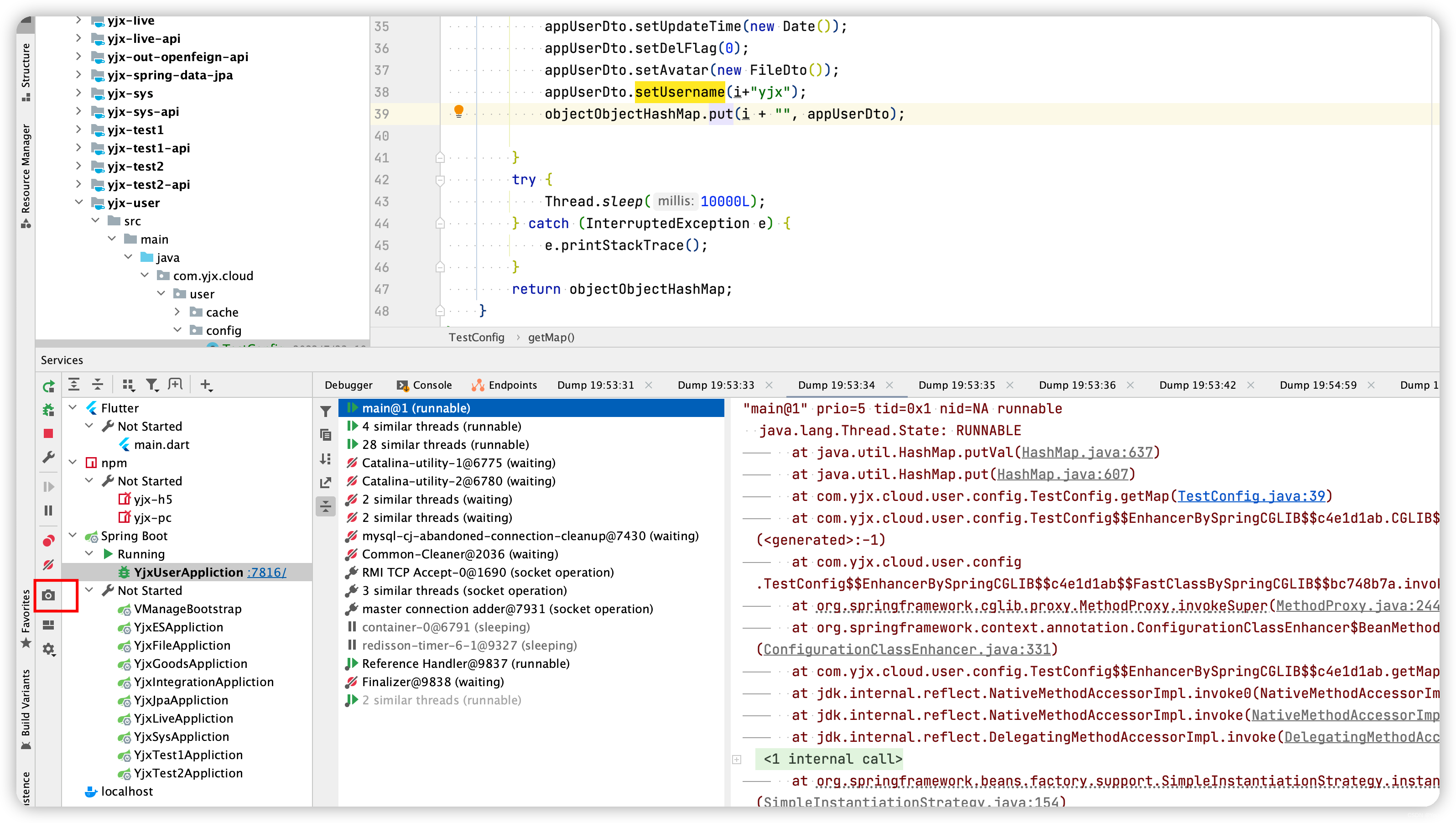Open debugger settings gear icon
Image resolution: width=1456 pixels, height=823 pixels.
click(49, 649)
